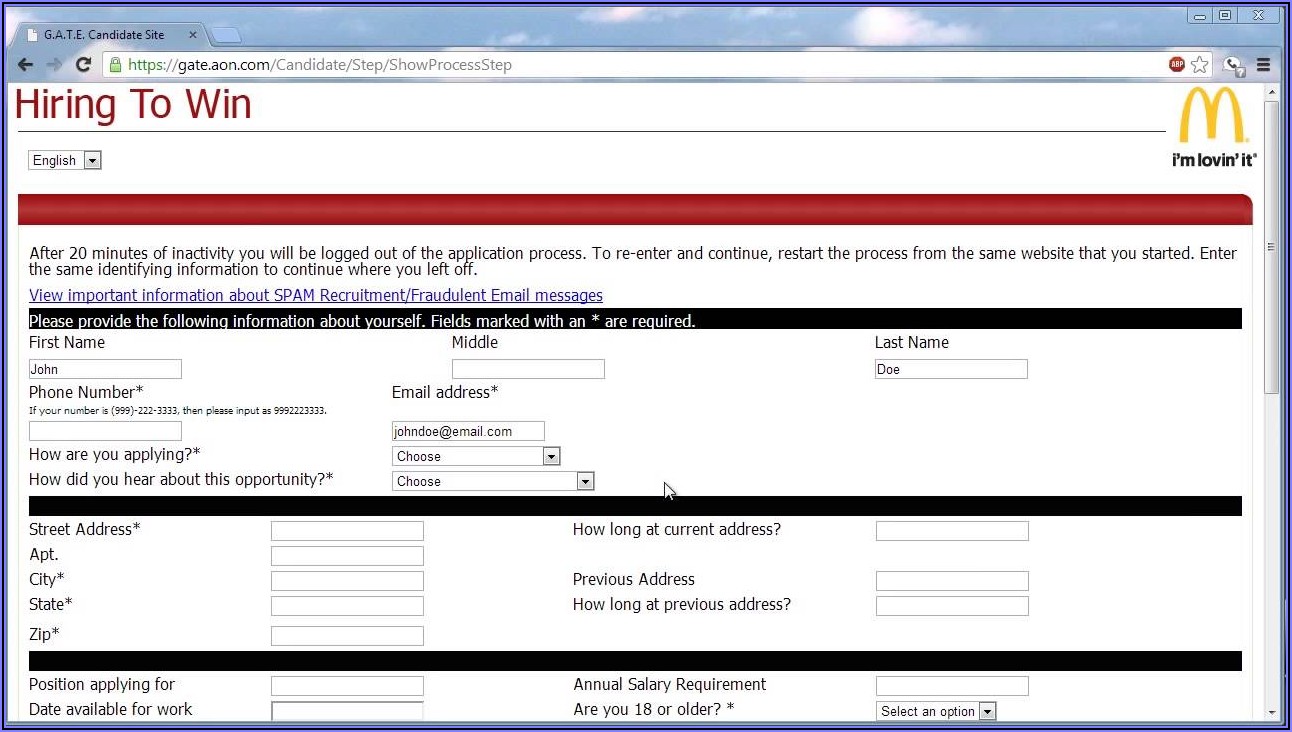1292x732 pixels.
Task: Expand 'How did you hear about this opportunity' dropdown
Action: coord(493,481)
